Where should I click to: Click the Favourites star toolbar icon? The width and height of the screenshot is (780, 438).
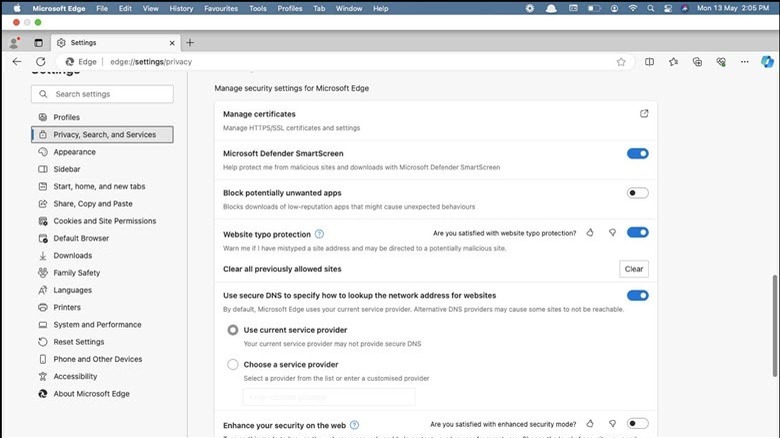coord(674,61)
